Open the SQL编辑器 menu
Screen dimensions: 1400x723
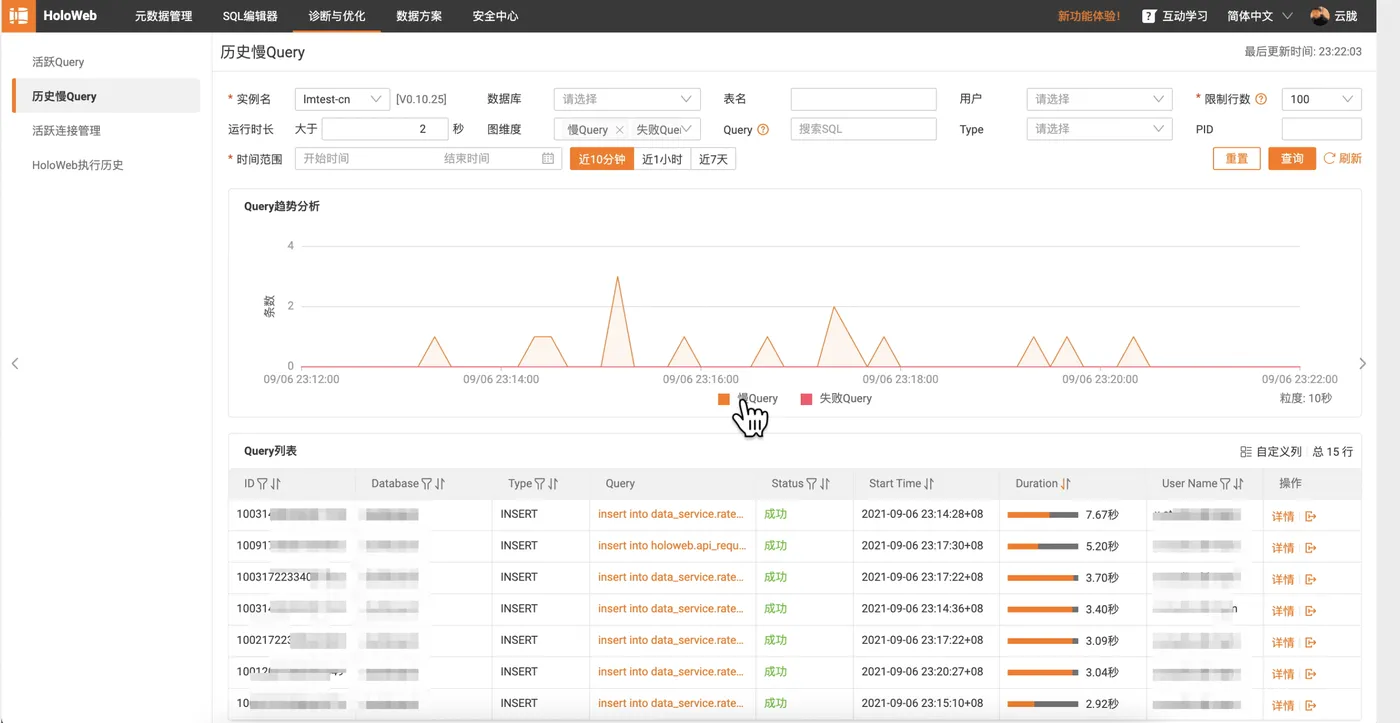pos(250,16)
